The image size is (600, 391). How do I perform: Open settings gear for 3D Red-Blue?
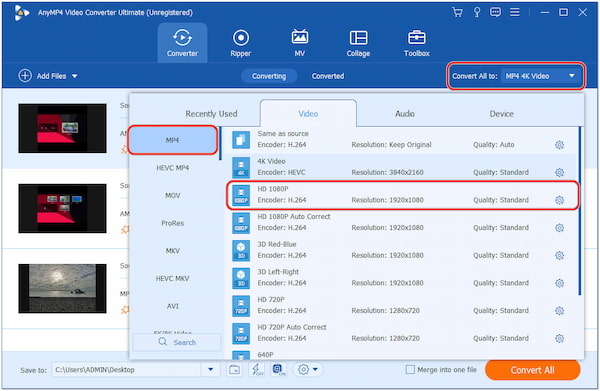(x=559, y=255)
